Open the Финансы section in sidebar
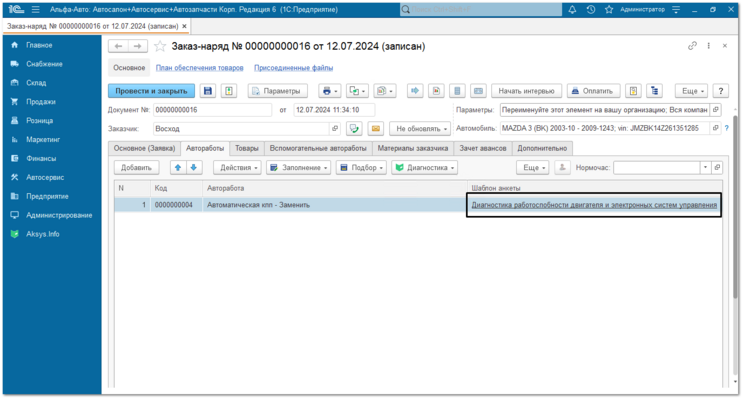743x399 pixels. (x=41, y=158)
